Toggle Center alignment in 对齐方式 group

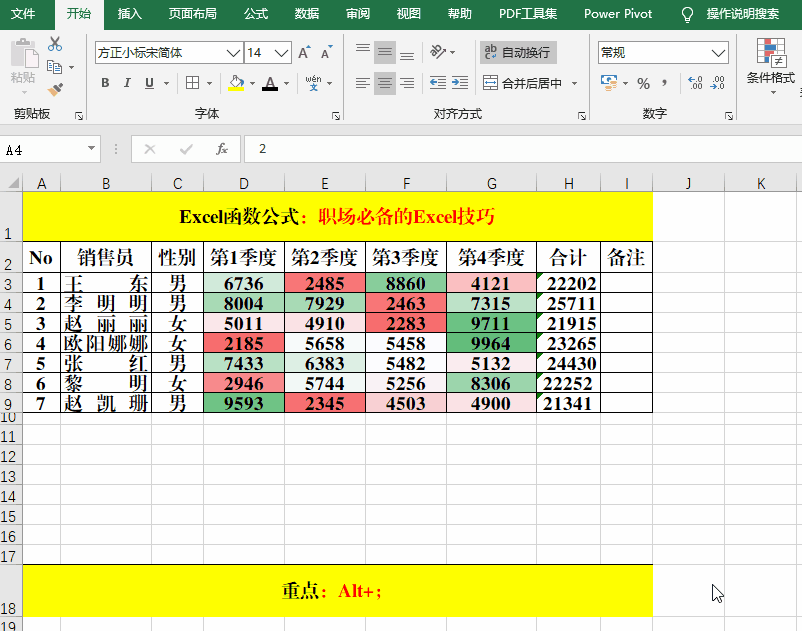pos(384,83)
